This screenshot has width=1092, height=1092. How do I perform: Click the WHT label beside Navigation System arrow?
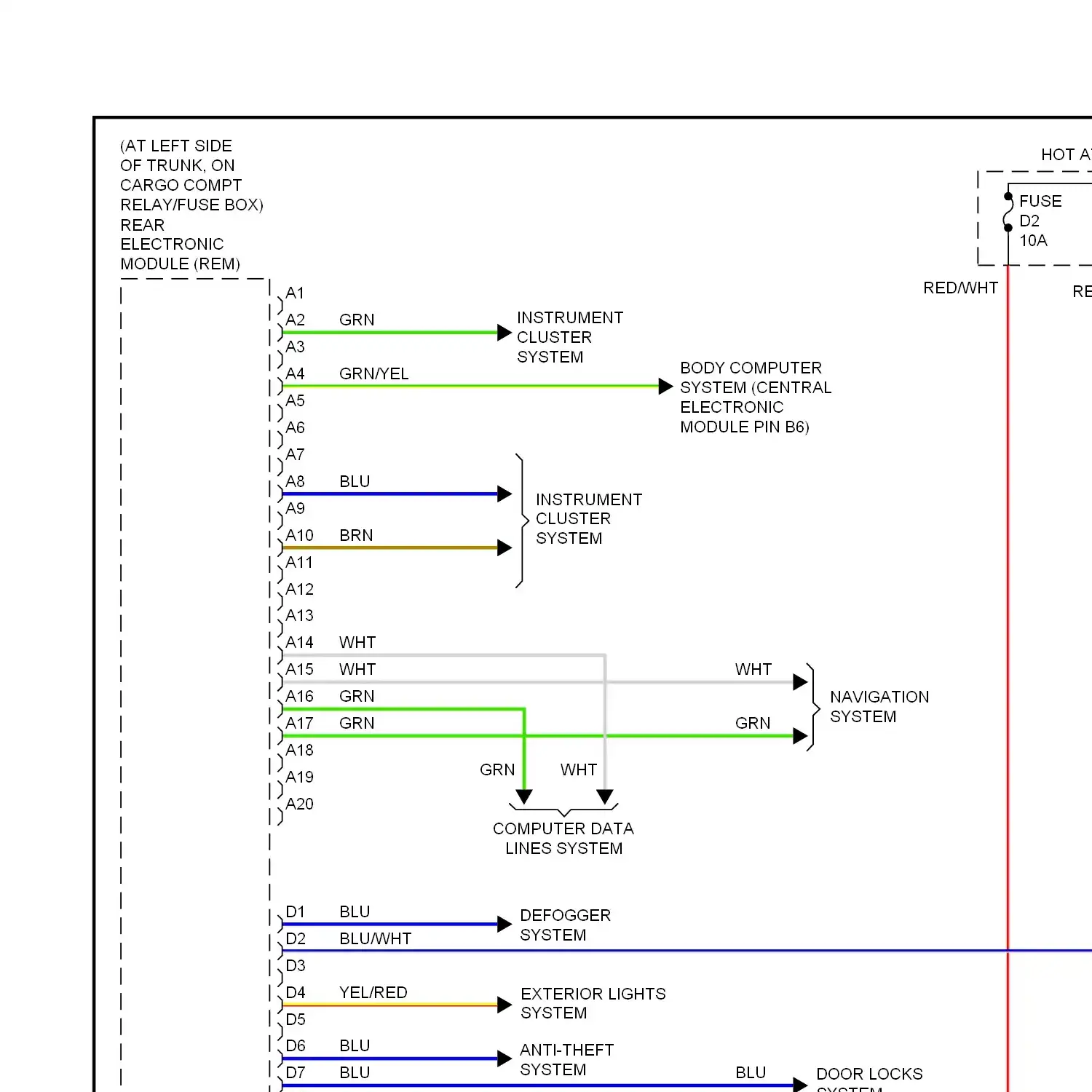click(753, 670)
